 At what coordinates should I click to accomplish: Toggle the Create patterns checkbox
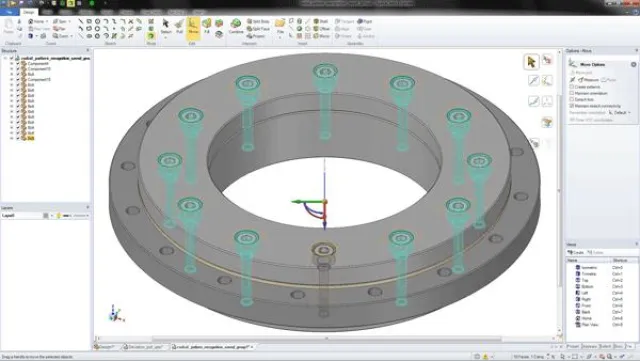tap(572, 87)
